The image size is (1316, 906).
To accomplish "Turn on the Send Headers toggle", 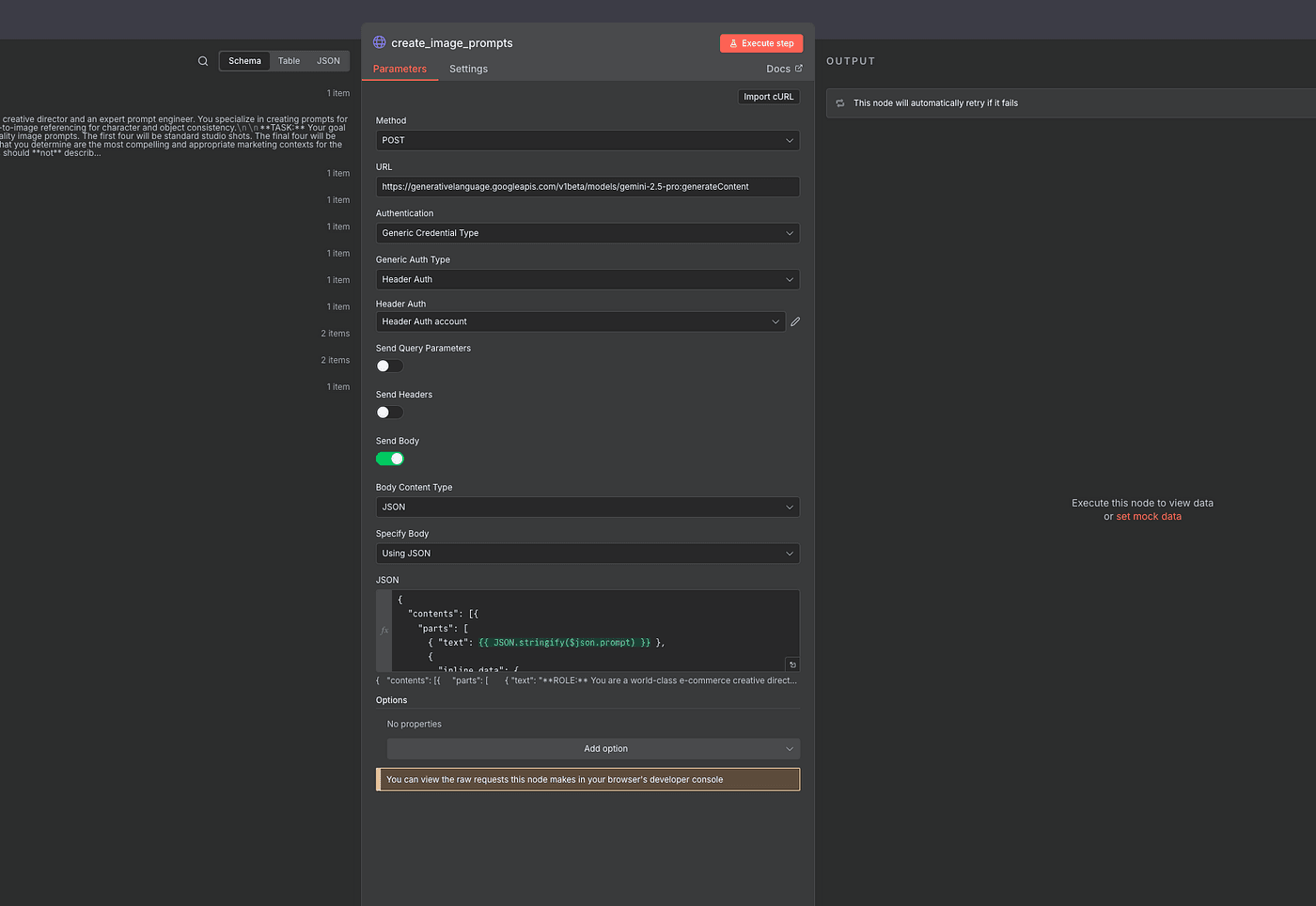I will coord(389,413).
